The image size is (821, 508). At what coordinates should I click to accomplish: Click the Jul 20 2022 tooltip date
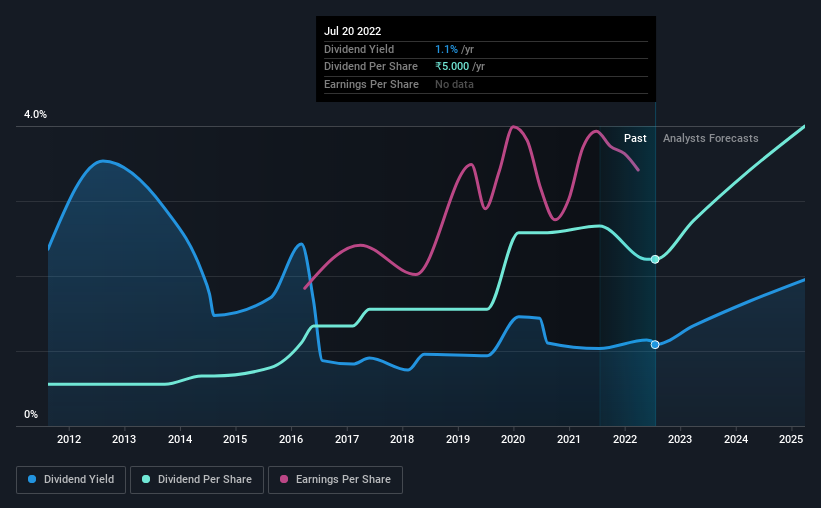tap(352, 31)
